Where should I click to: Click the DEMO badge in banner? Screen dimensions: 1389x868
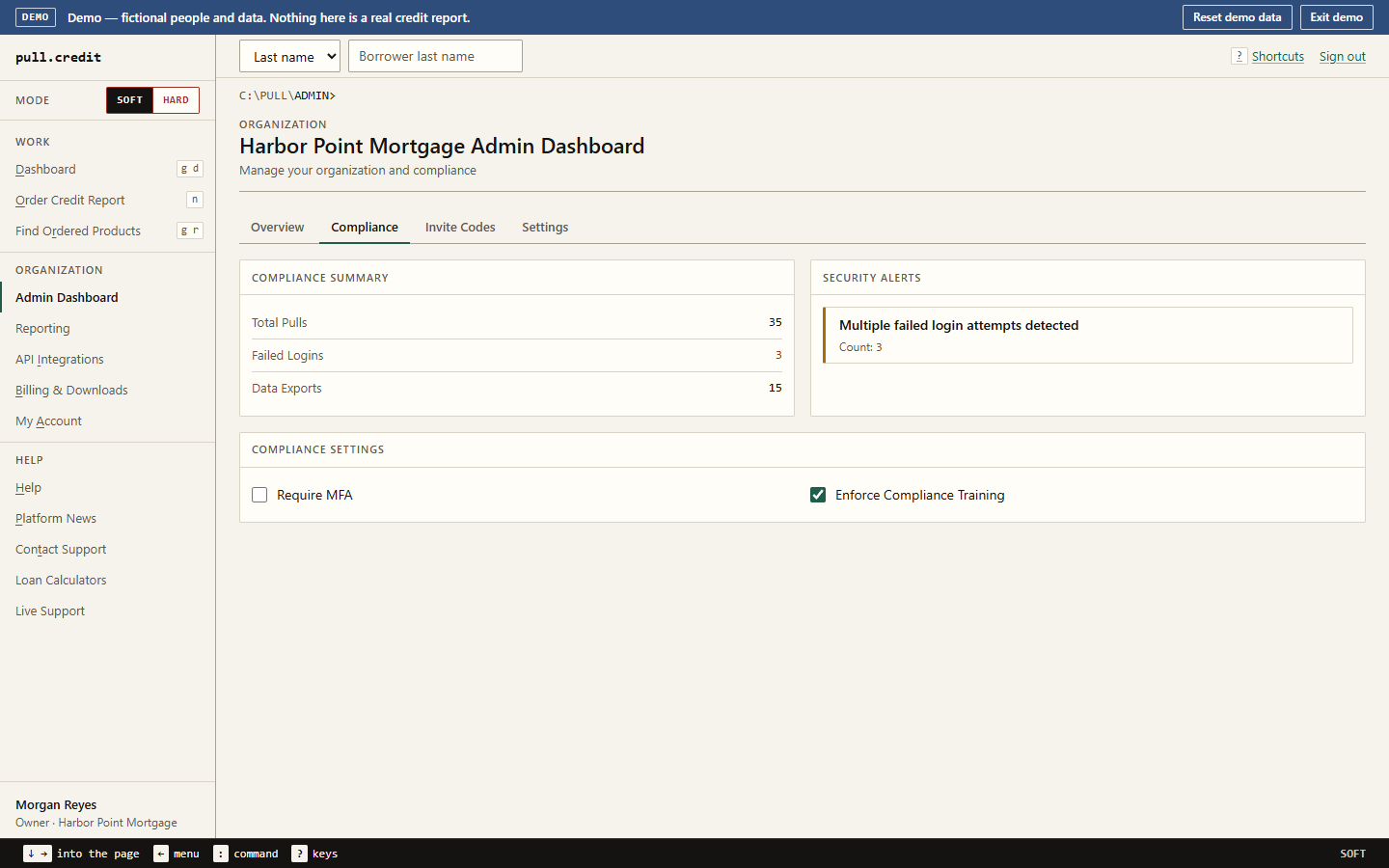[36, 17]
